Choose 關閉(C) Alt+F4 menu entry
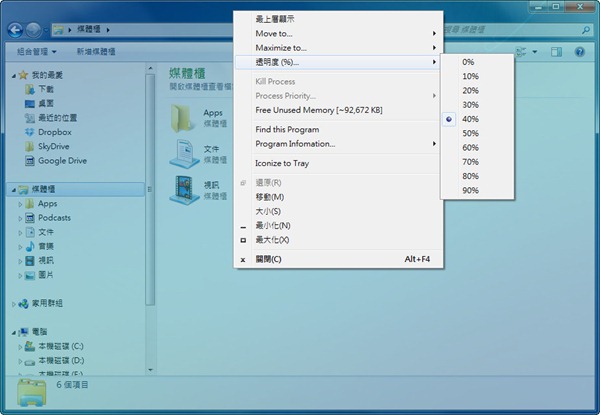Screen dimensions: 600x415 338,259
